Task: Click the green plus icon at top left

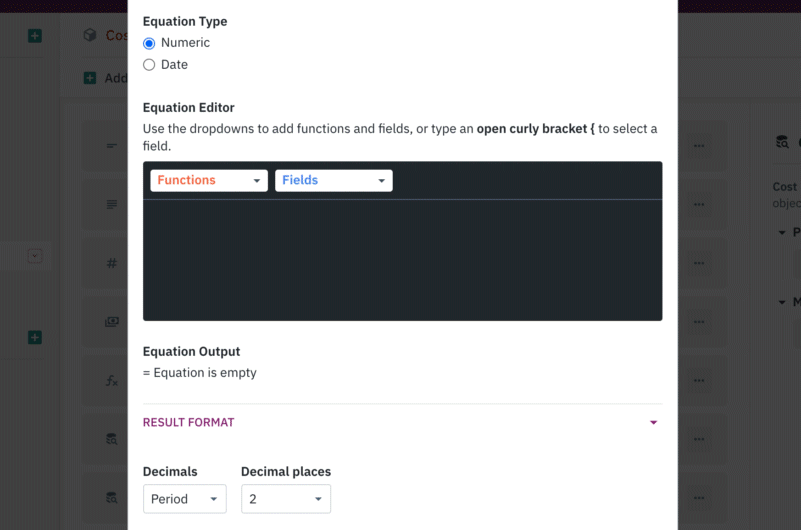Action: pos(35,36)
